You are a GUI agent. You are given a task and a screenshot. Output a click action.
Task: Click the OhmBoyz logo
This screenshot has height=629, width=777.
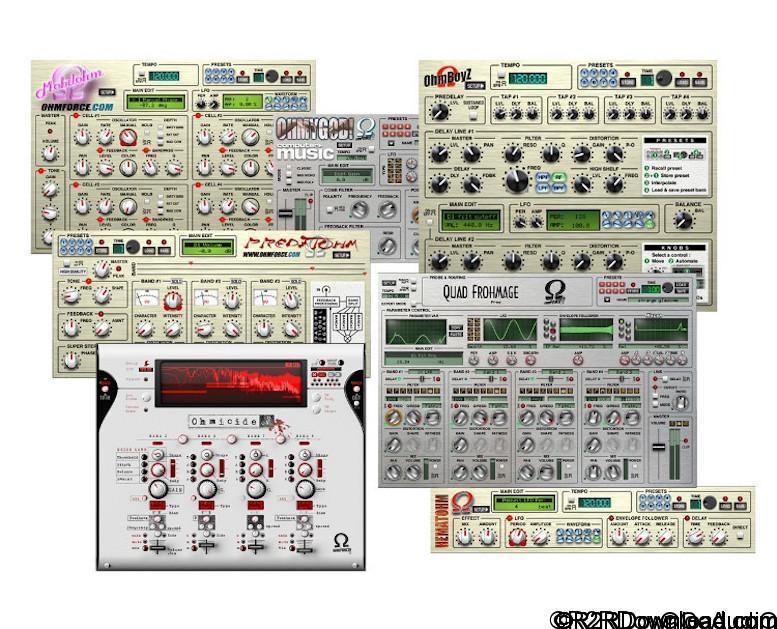(x=447, y=79)
